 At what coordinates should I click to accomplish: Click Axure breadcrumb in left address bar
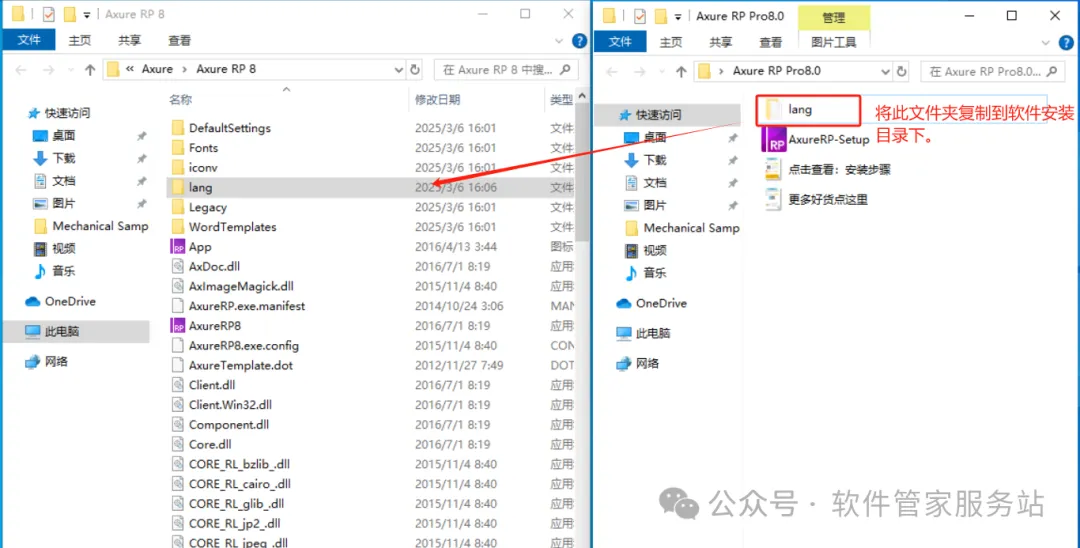pyautogui.click(x=157, y=70)
